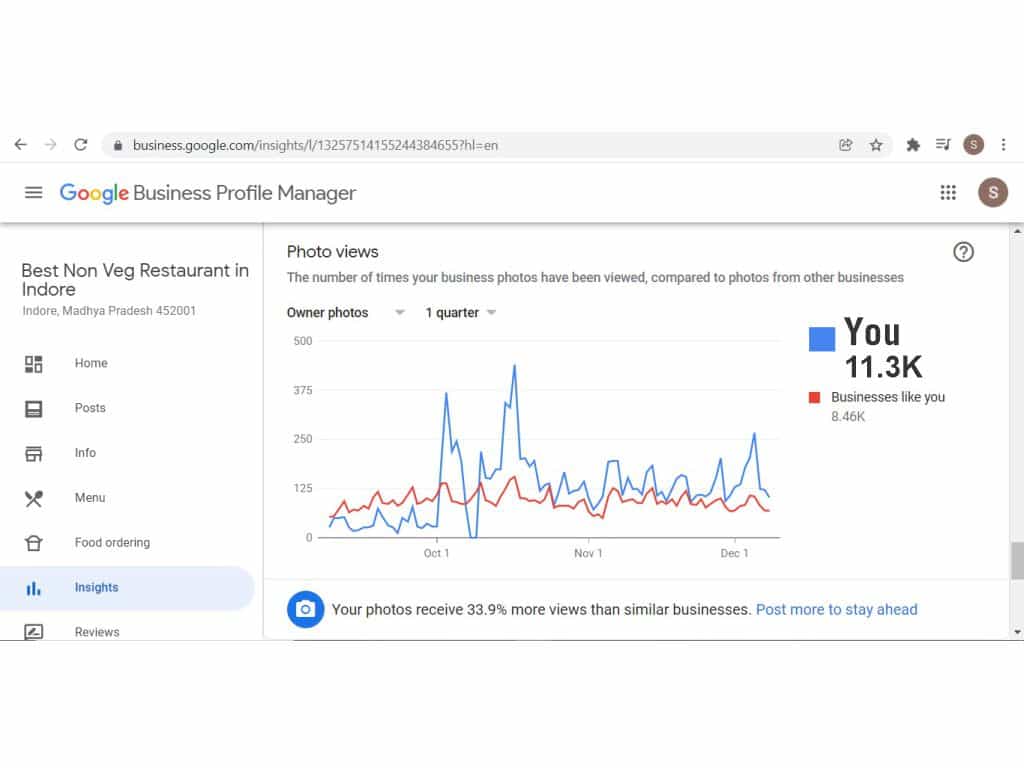This screenshot has width=1024, height=768.
Task: Expand the Owner photos dropdown
Action: coord(345,313)
